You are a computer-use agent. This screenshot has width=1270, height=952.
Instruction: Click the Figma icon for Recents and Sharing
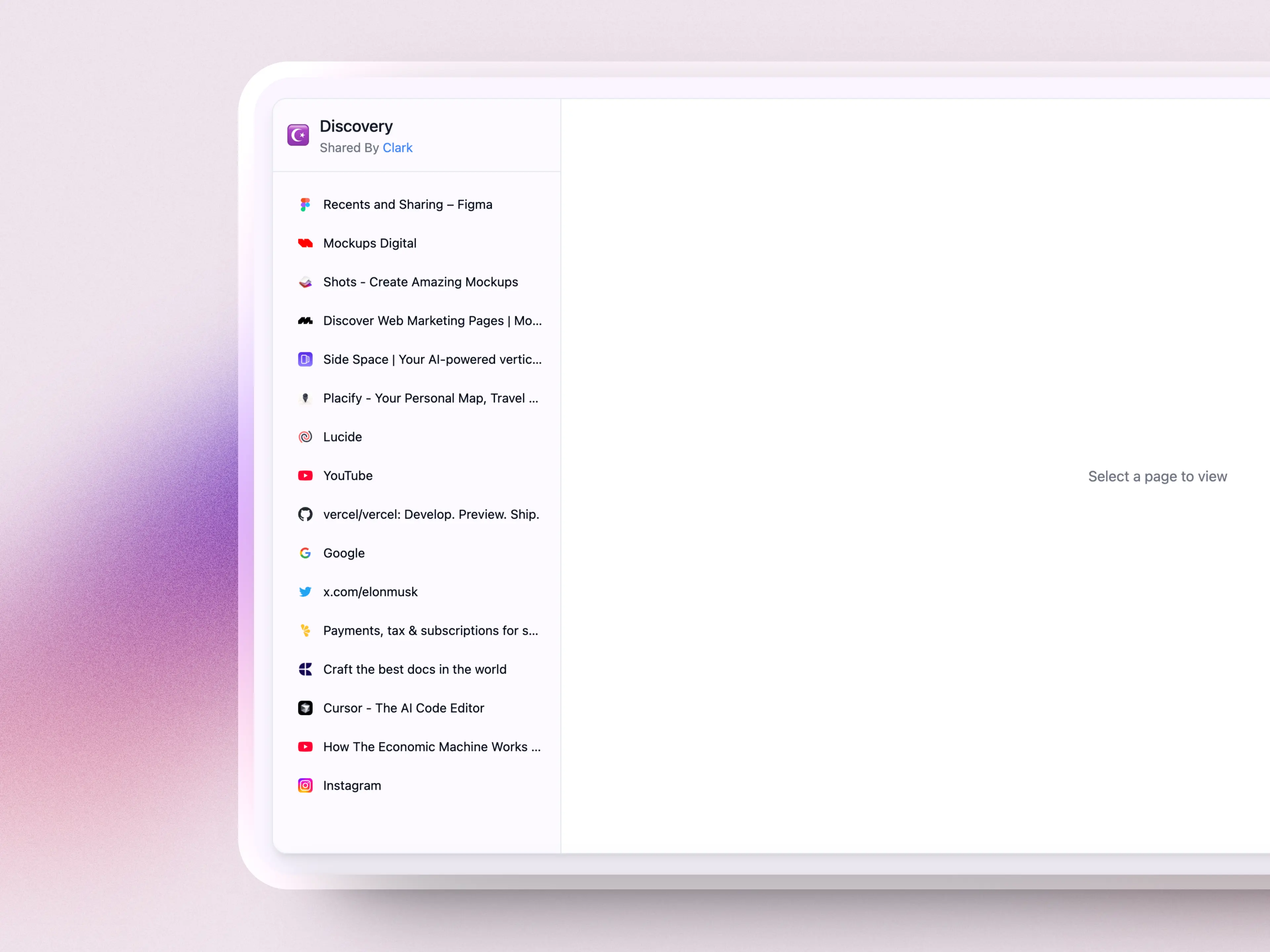pyautogui.click(x=304, y=204)
